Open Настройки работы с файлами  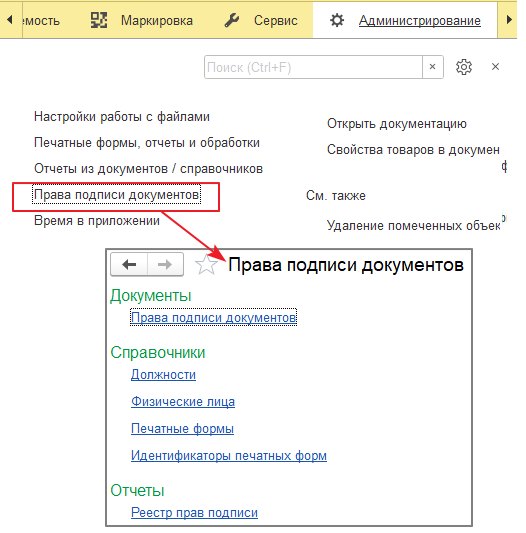[x=122, y=117]
